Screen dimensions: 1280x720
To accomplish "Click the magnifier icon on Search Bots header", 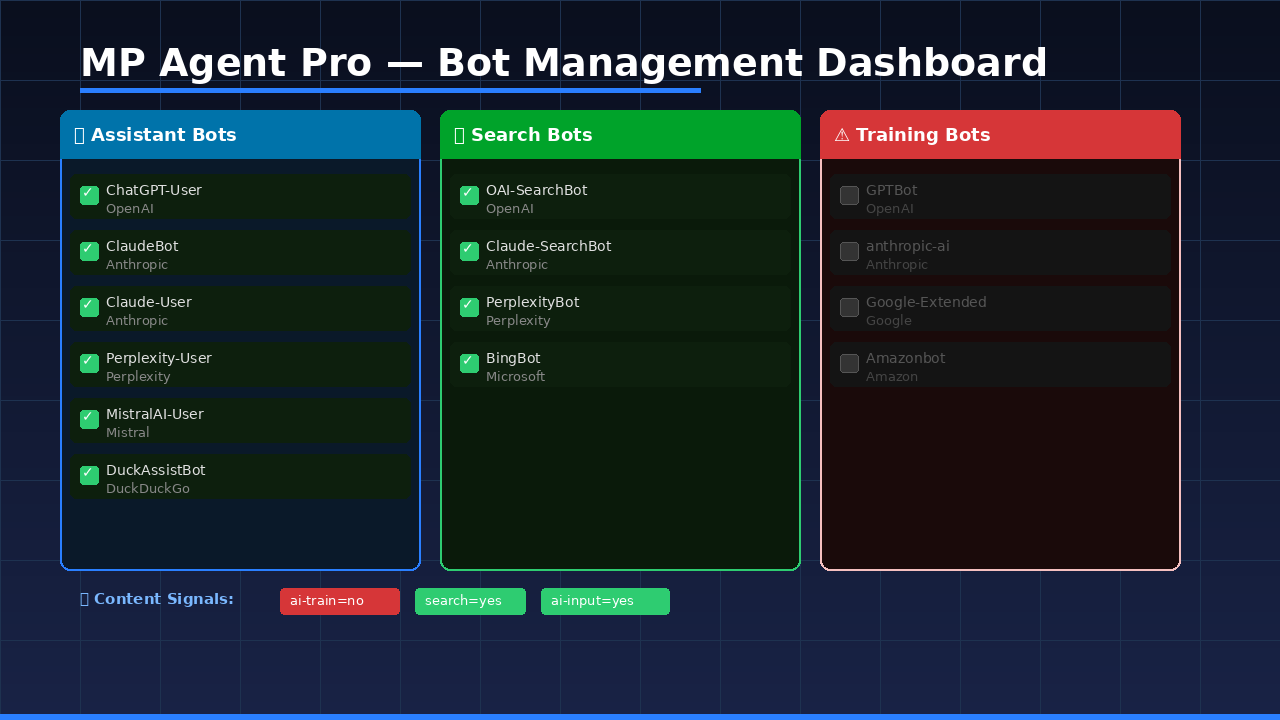I will pos(460,134).
